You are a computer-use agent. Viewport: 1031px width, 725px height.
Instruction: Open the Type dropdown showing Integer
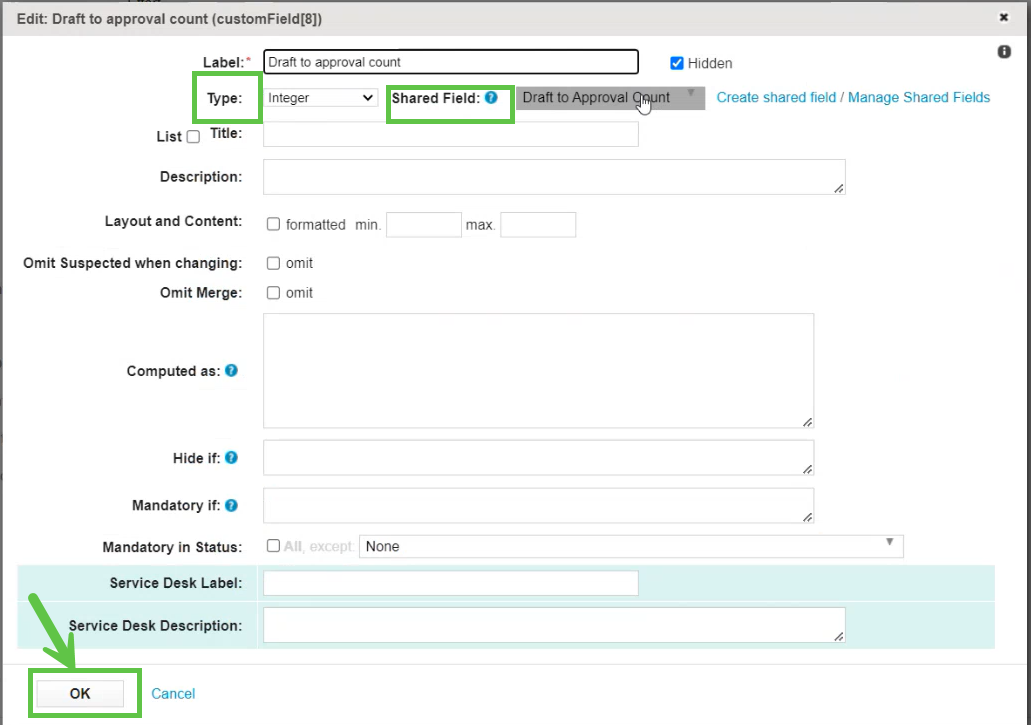point(320,98)
